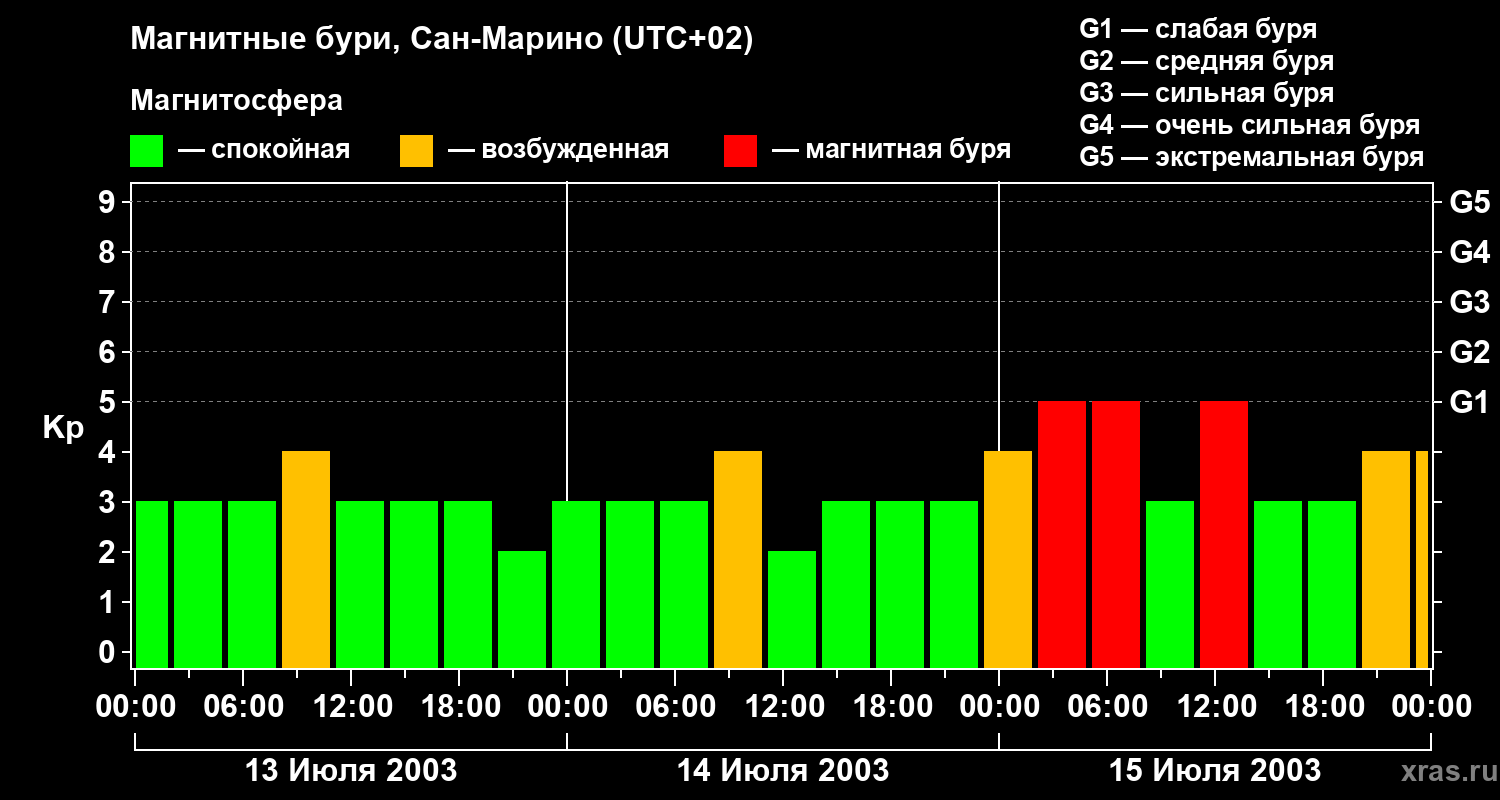Screen dimensions: 1500x800
Task: Click the green 'спокойная' legend swatch
Action: click(x=146, y=151)
